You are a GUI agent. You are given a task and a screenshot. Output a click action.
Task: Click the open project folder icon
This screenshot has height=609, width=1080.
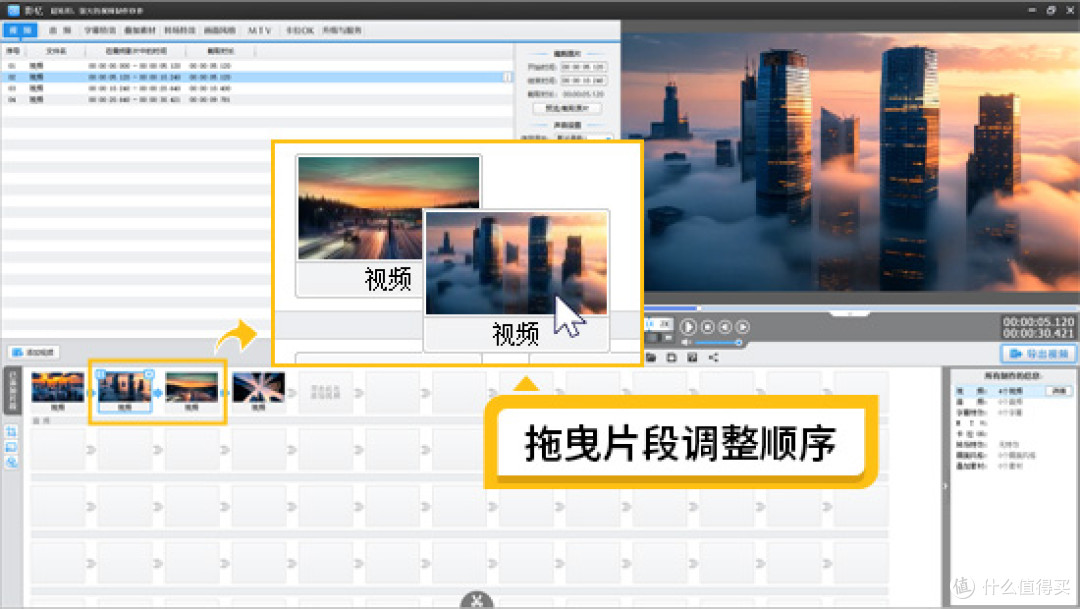[x=650, y=358]
